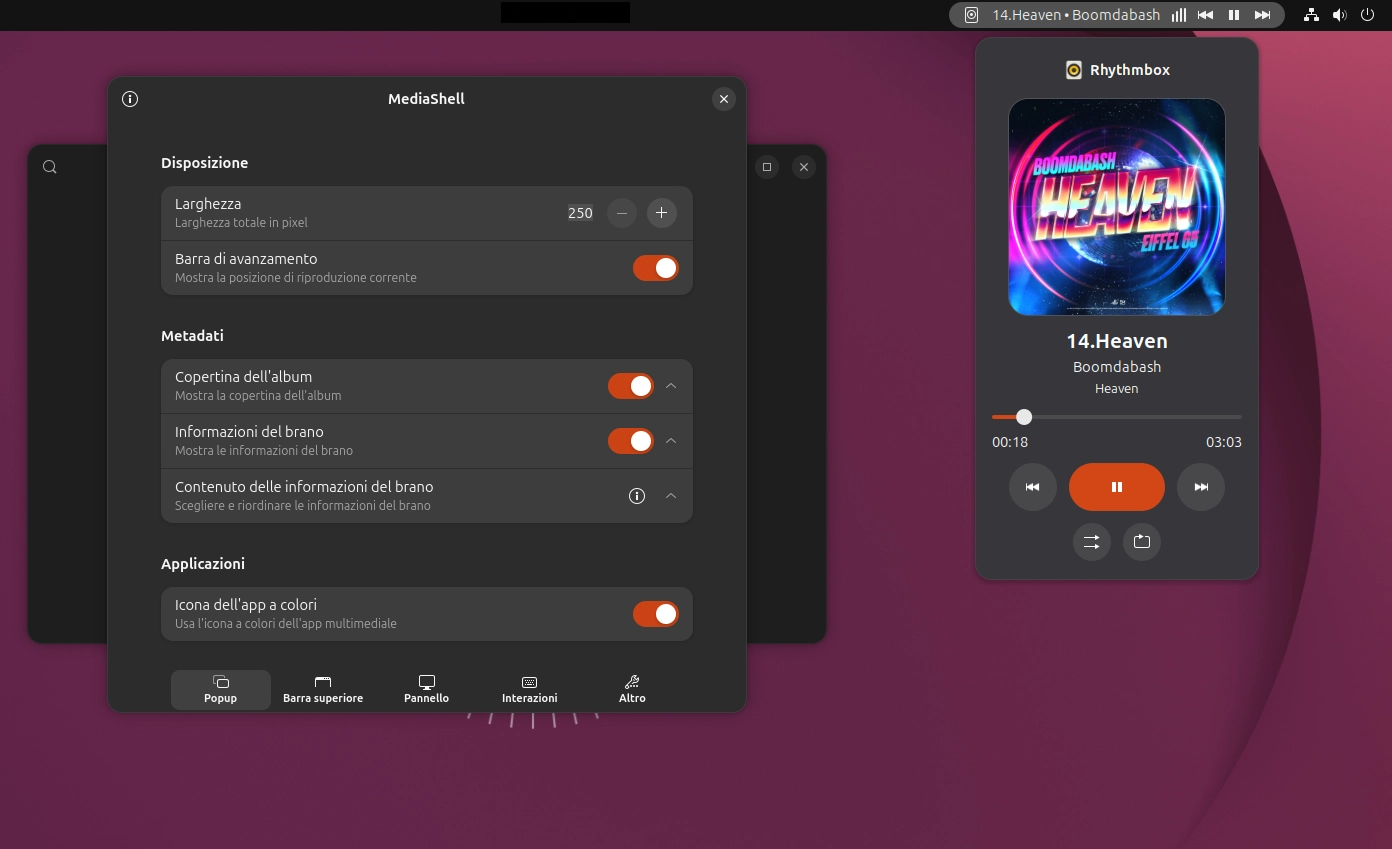
Task: Click the elapsed time 00:18
Action: (1010, 442)
